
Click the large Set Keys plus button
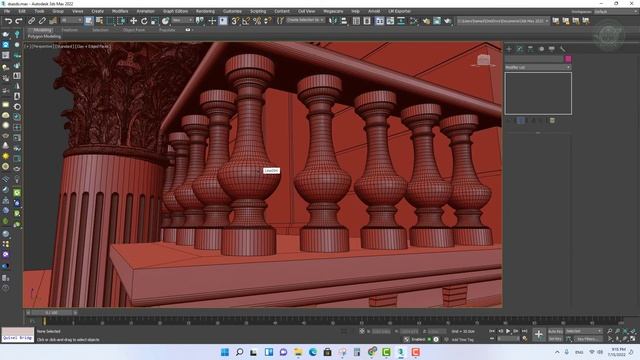pyautogui.click(x=538, y=335)
